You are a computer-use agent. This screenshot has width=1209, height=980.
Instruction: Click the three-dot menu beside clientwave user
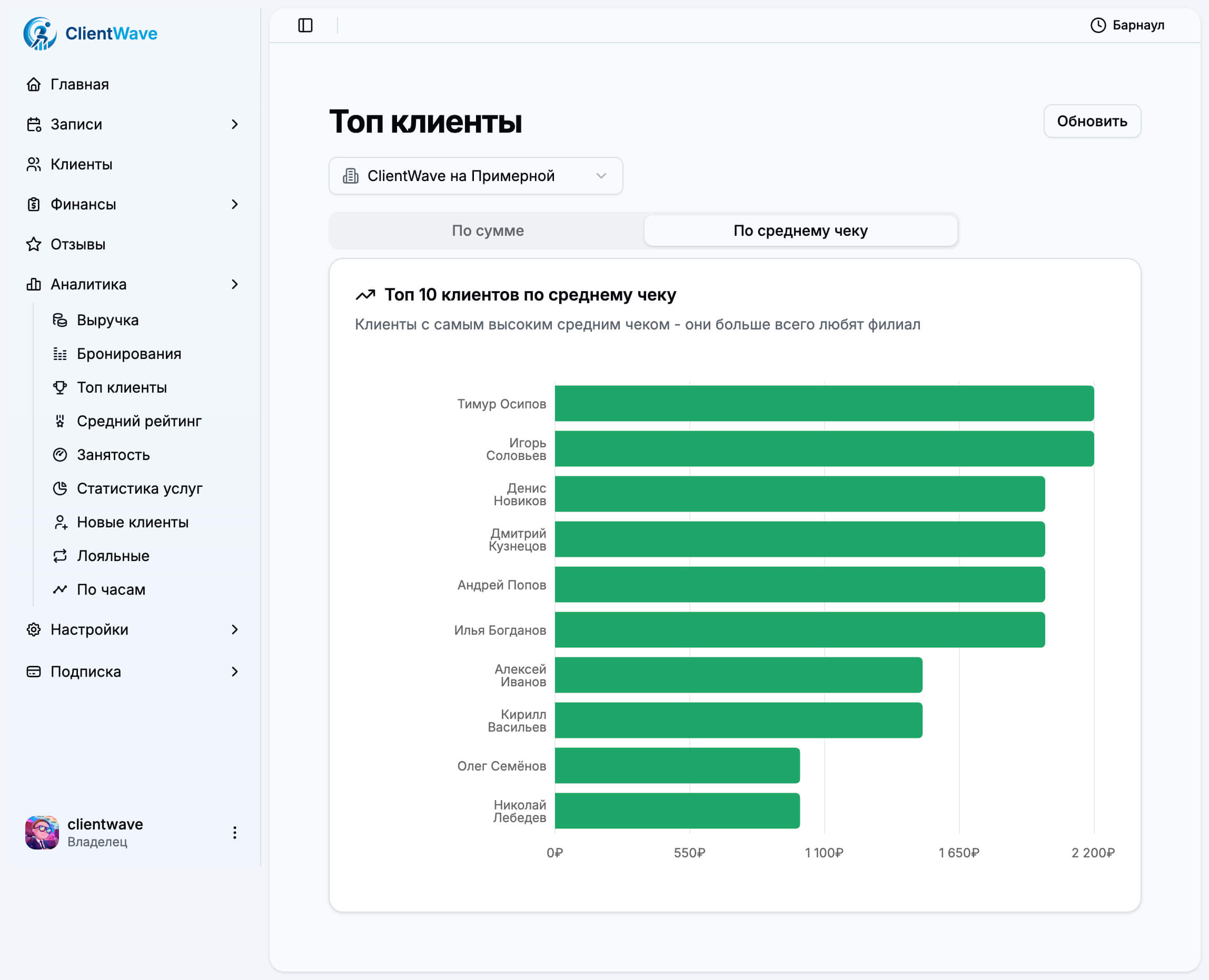click(x=234, y=833)
